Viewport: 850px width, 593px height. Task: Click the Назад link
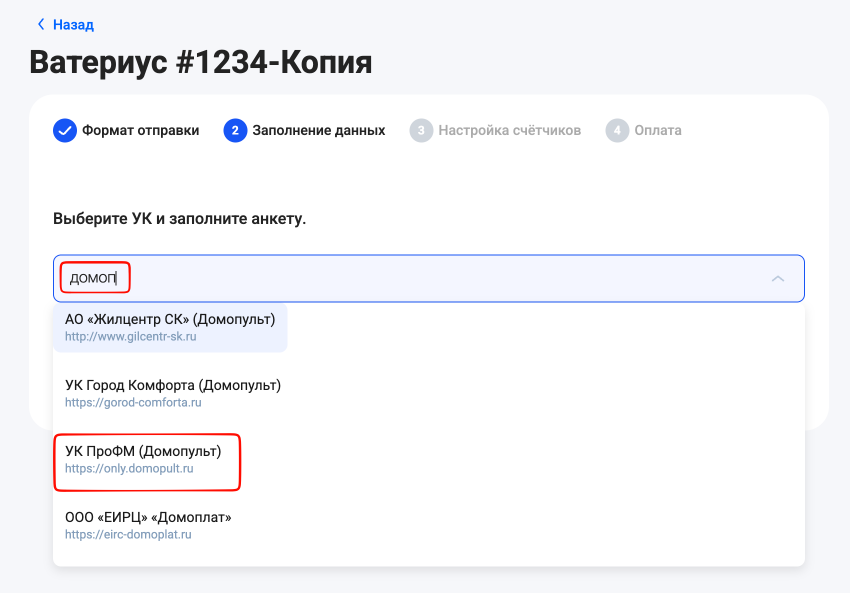(73, 24)
